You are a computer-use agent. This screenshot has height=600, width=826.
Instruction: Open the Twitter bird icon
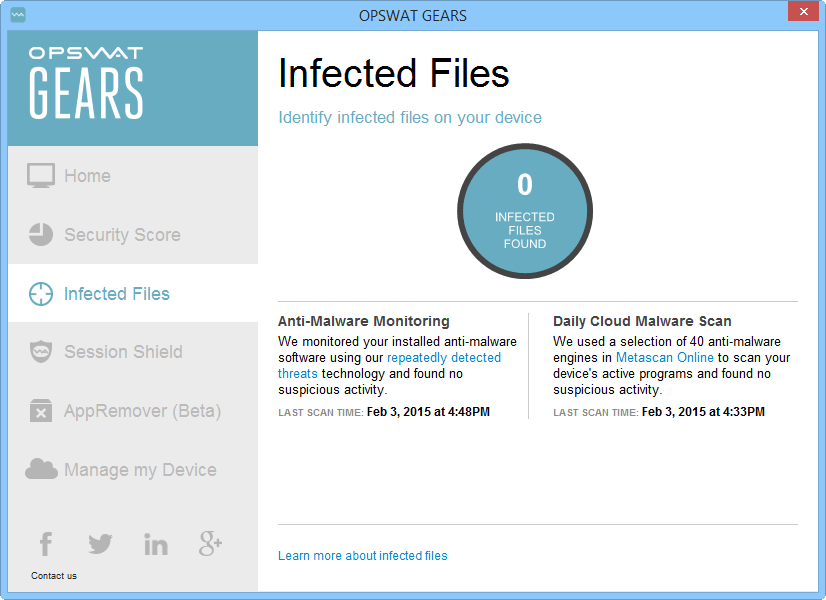point(100,544)
